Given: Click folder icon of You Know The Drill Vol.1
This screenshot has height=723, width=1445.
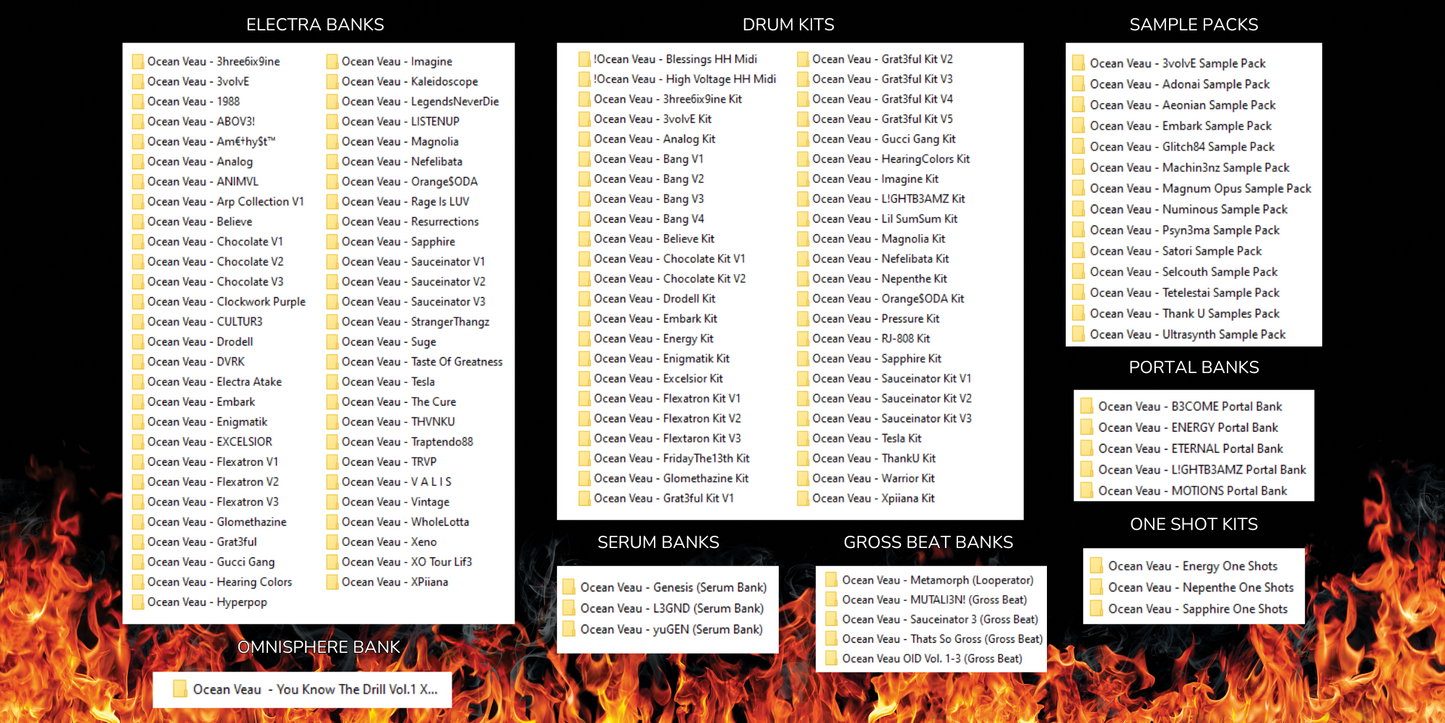Looking at the screenshot, I should click(180, 689).
